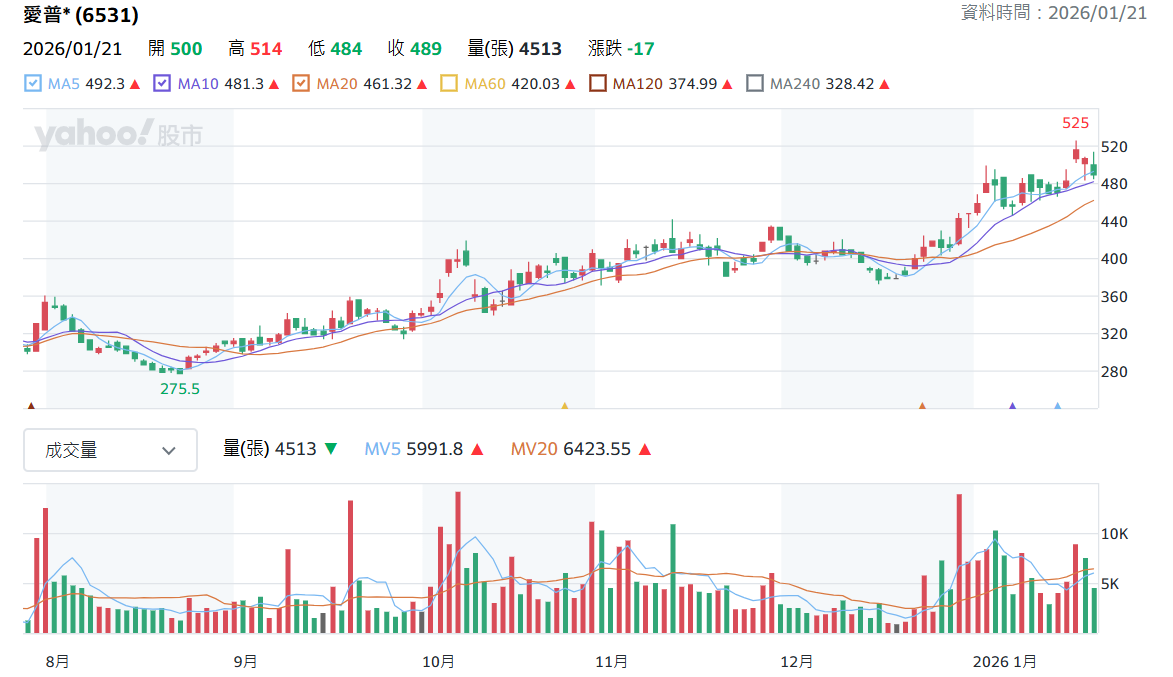Uncheck the MA5 moving average checkbox
The width and height of the screenshot is (1173, 677).
[33, 84]
